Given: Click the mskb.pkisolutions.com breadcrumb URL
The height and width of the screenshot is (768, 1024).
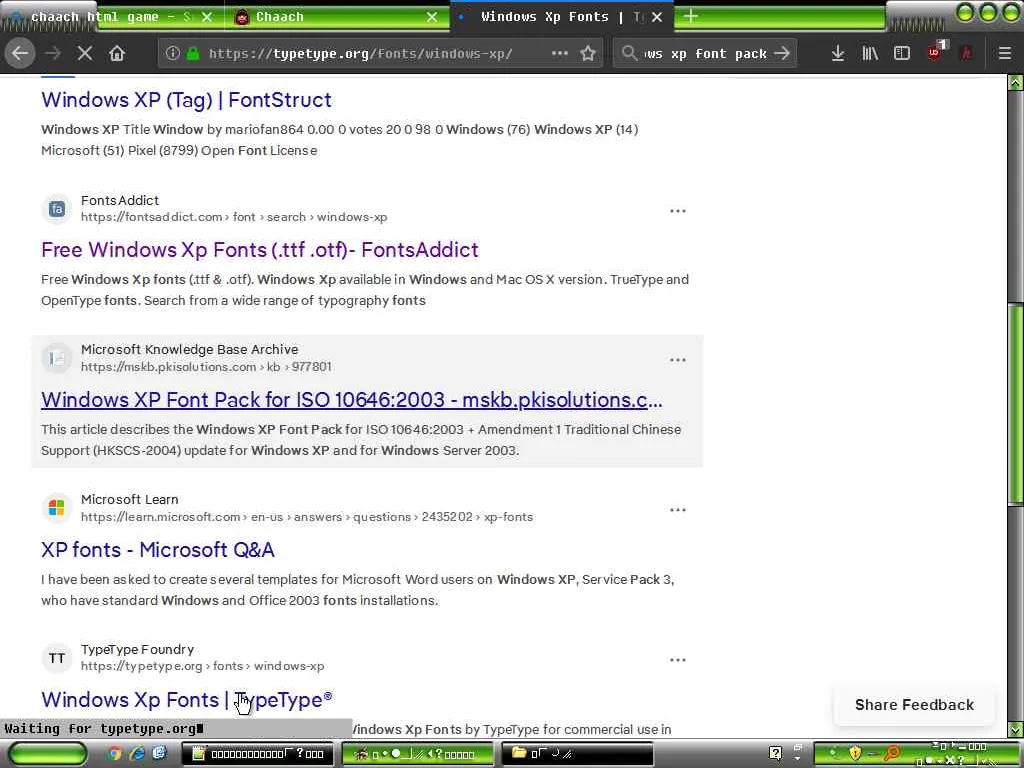Looking at the screenshot, I should pyautogui.click(x=206, y=367).
